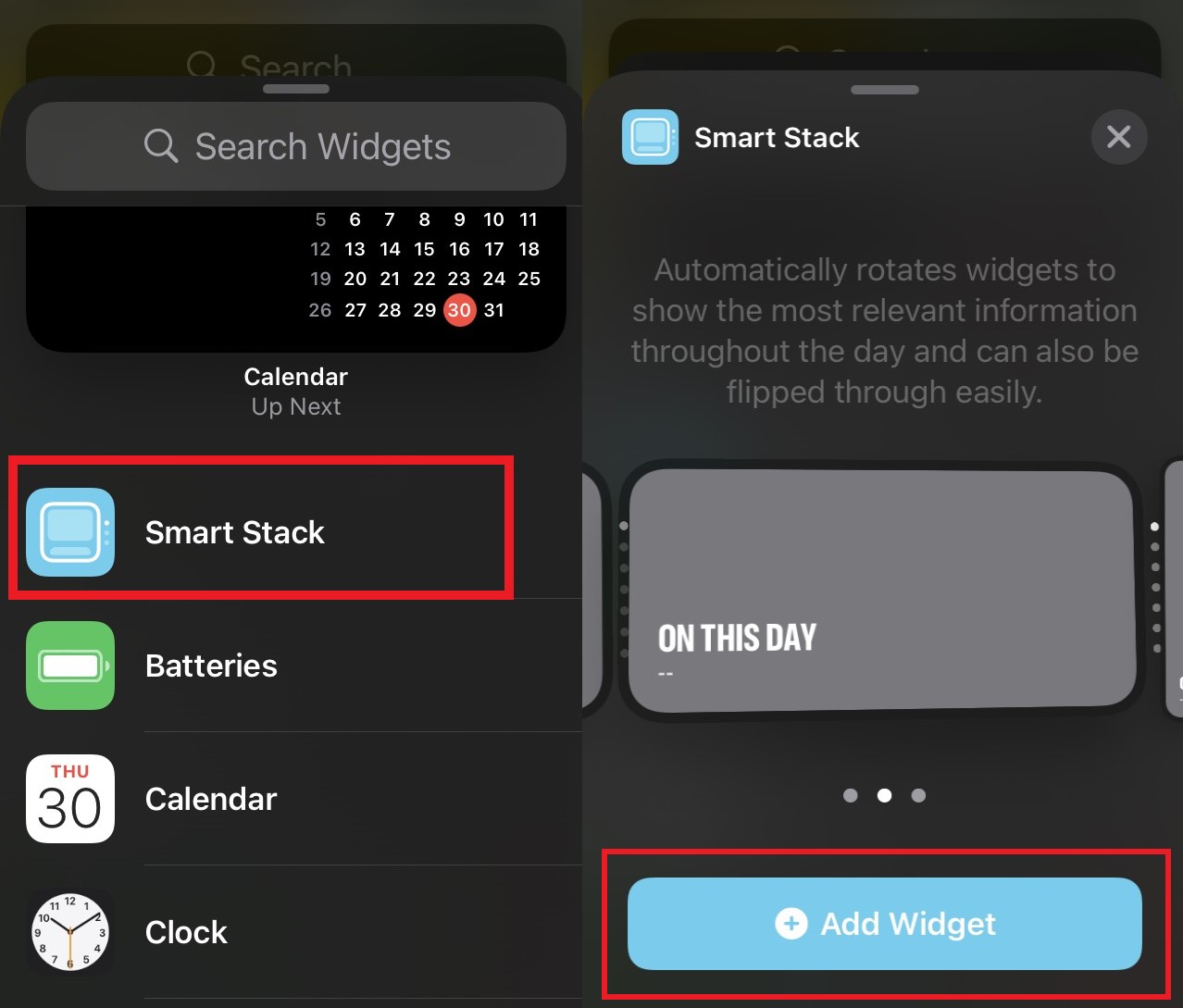
Task: Focus the Search Widgets field
Action: click(x=296, y=146)
